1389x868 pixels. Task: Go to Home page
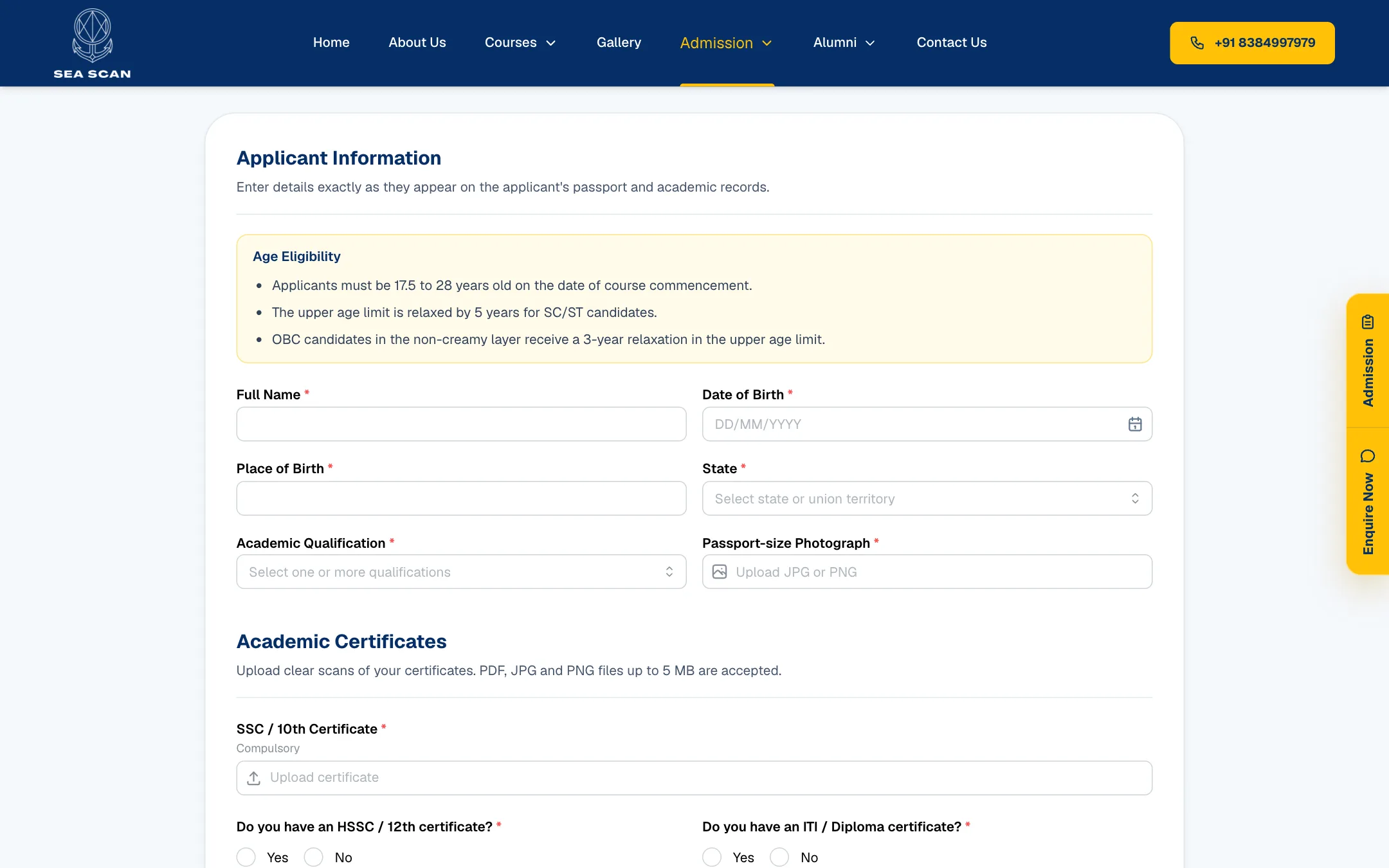coord(331,42)
